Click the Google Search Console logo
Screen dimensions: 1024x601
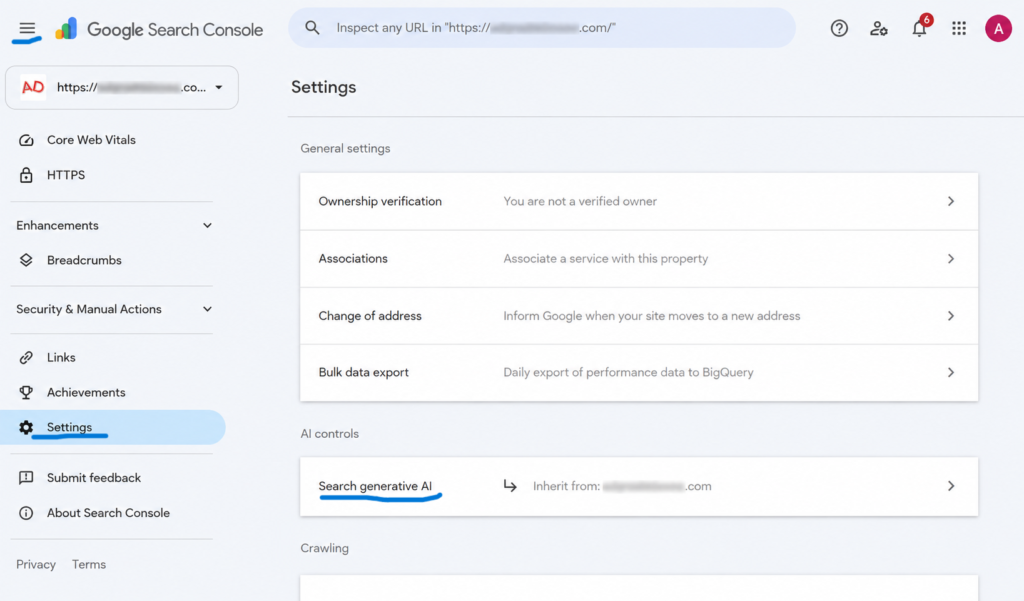pyautogui.click(x=159, y=29)
